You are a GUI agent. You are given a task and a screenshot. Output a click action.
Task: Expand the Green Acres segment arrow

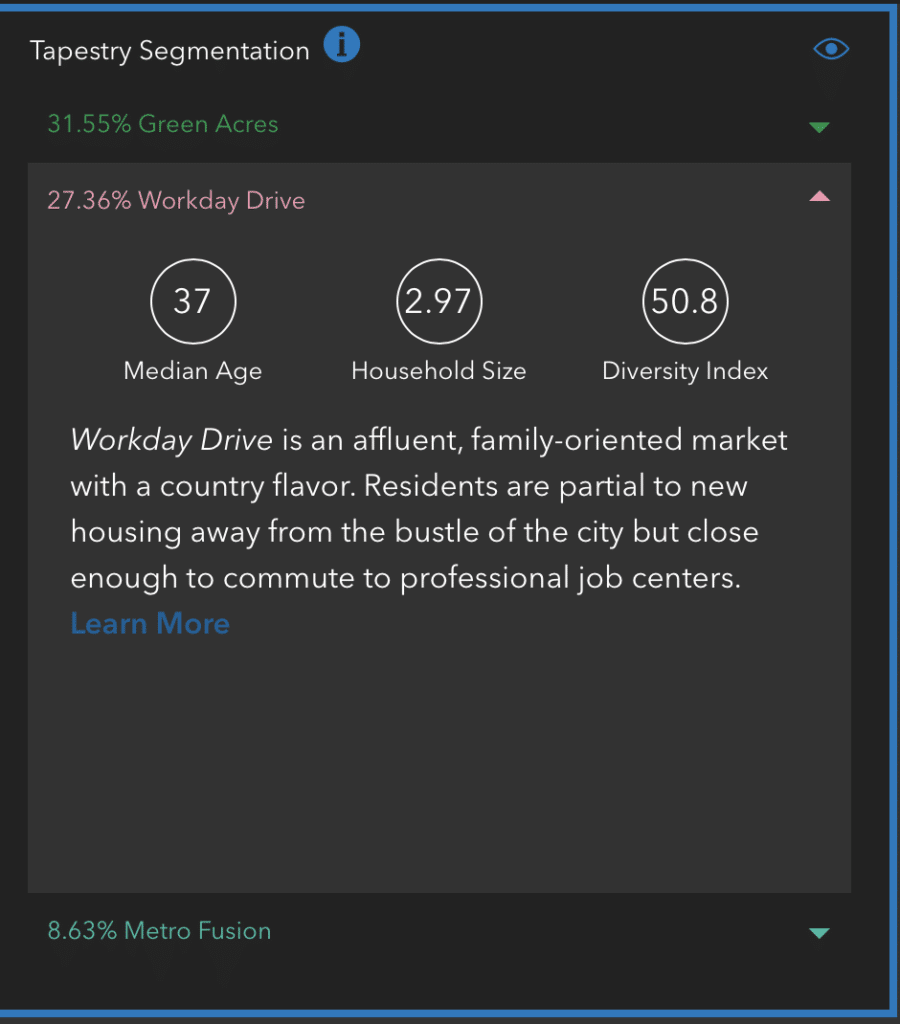click(x=819, y=127)
